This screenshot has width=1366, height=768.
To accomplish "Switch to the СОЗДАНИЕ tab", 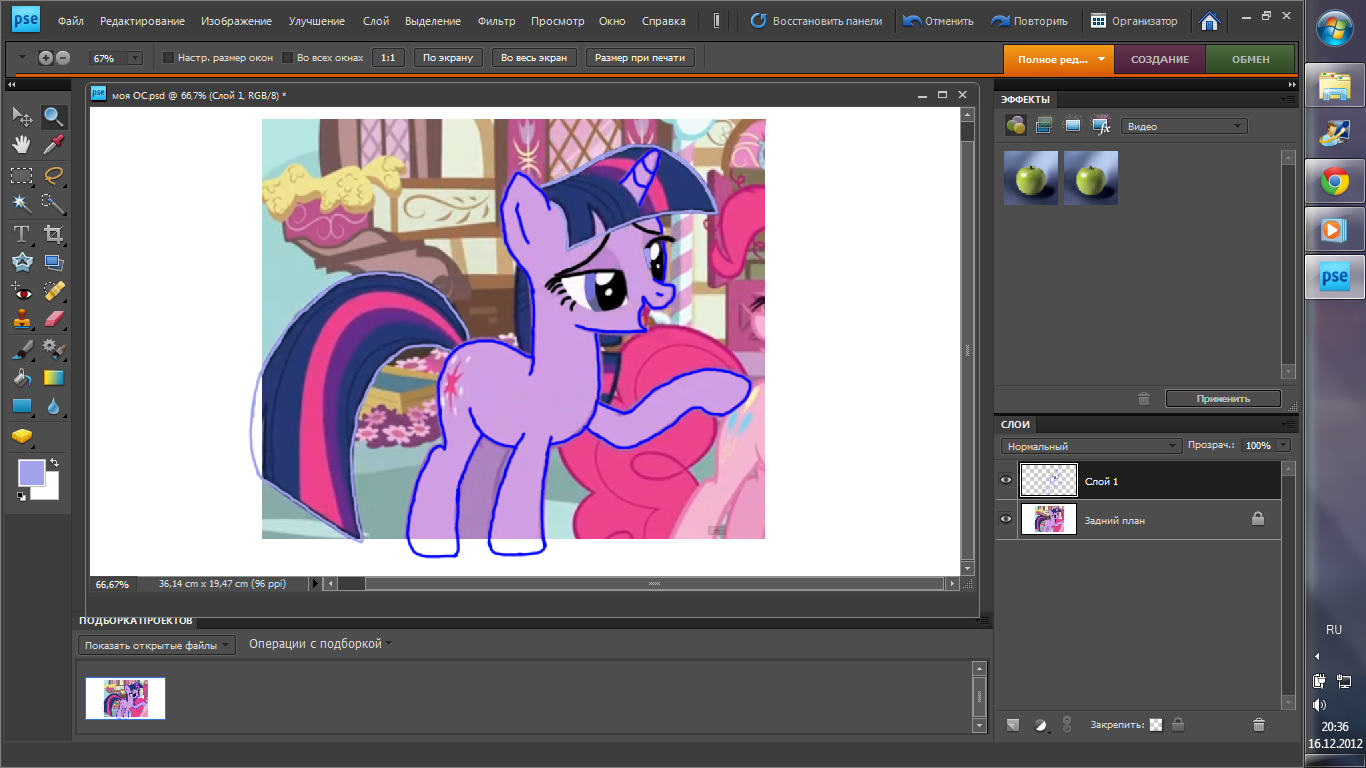I will [x=1160, y=59].
